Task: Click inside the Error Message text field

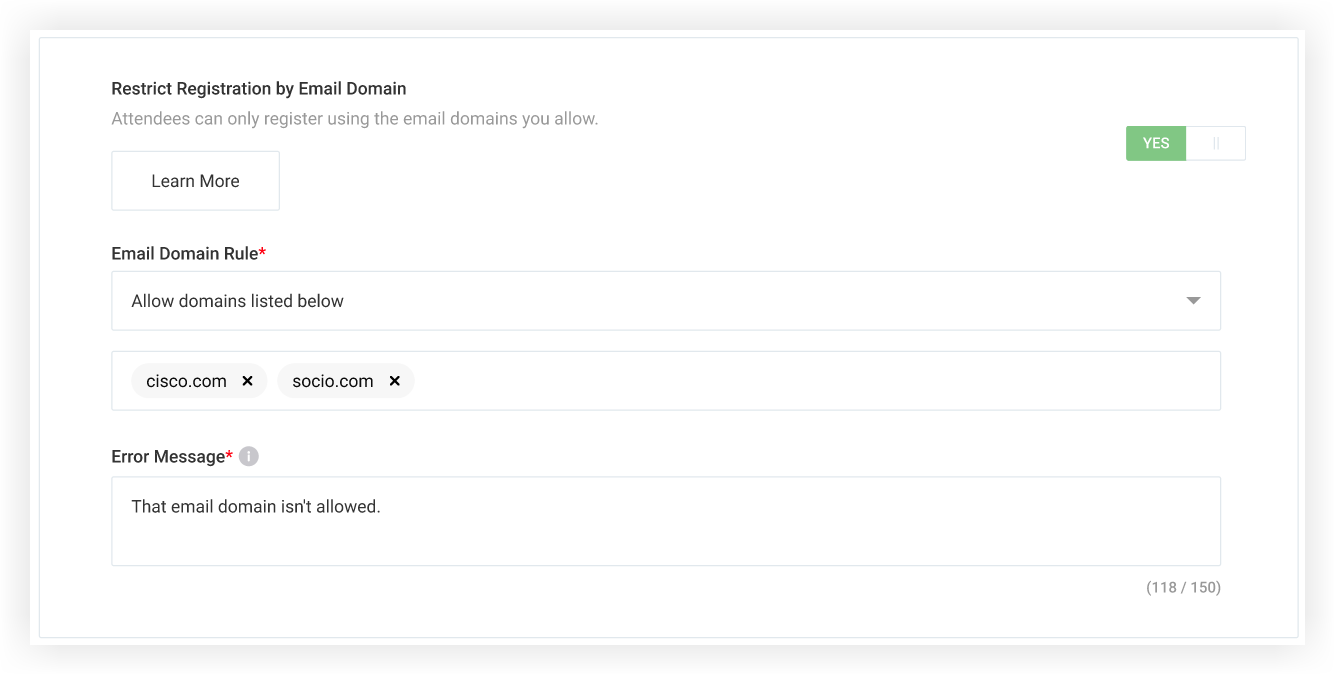Action: 666,520
